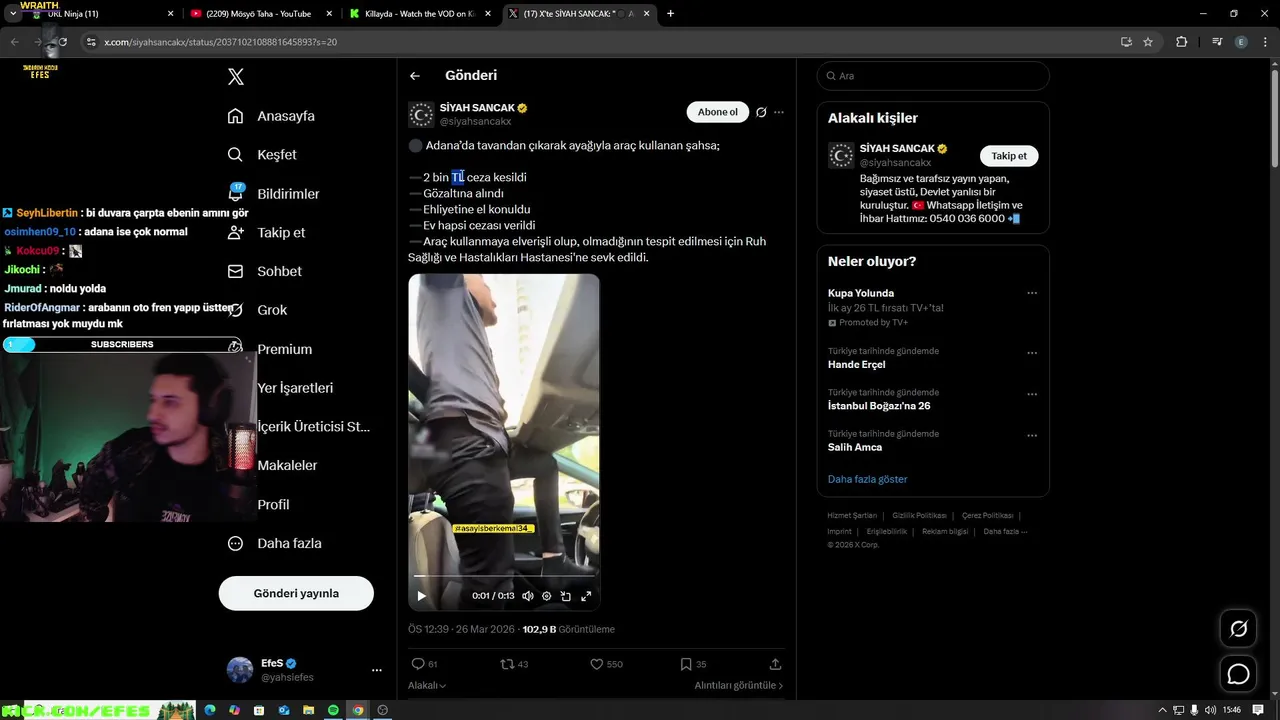Open SİYAH SANCAK post author avatar
This screenshot has height=720, width=1280.
click(x=421, y=114)
